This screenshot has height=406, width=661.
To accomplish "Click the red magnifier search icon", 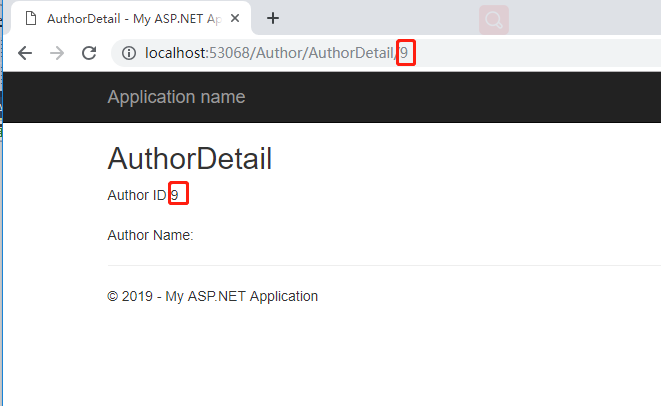I will coord(494,19).
